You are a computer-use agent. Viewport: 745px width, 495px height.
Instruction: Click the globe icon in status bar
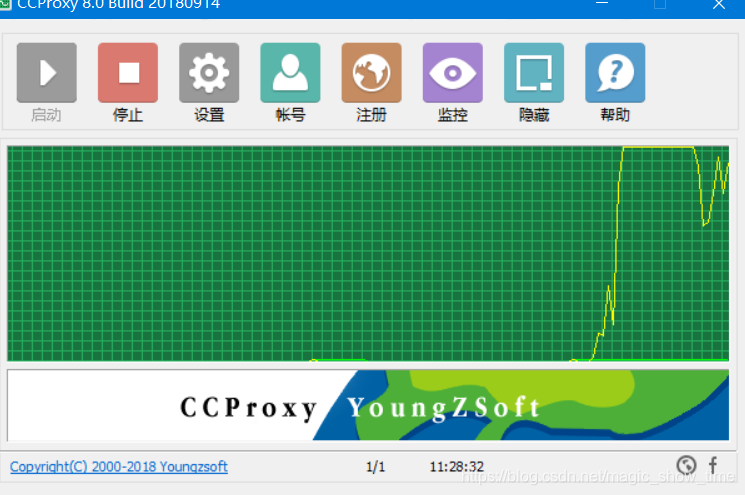click(x=687, y=465)
